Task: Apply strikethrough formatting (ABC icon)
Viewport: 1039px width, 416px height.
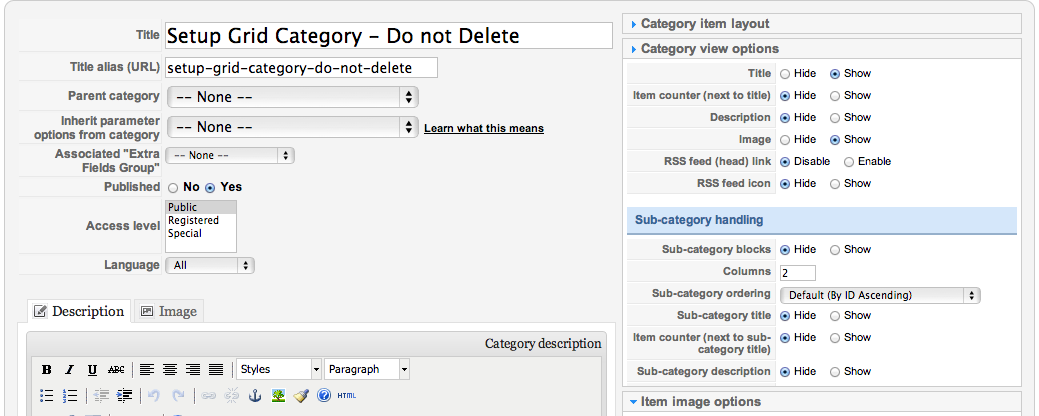Action: coord(116,370)
